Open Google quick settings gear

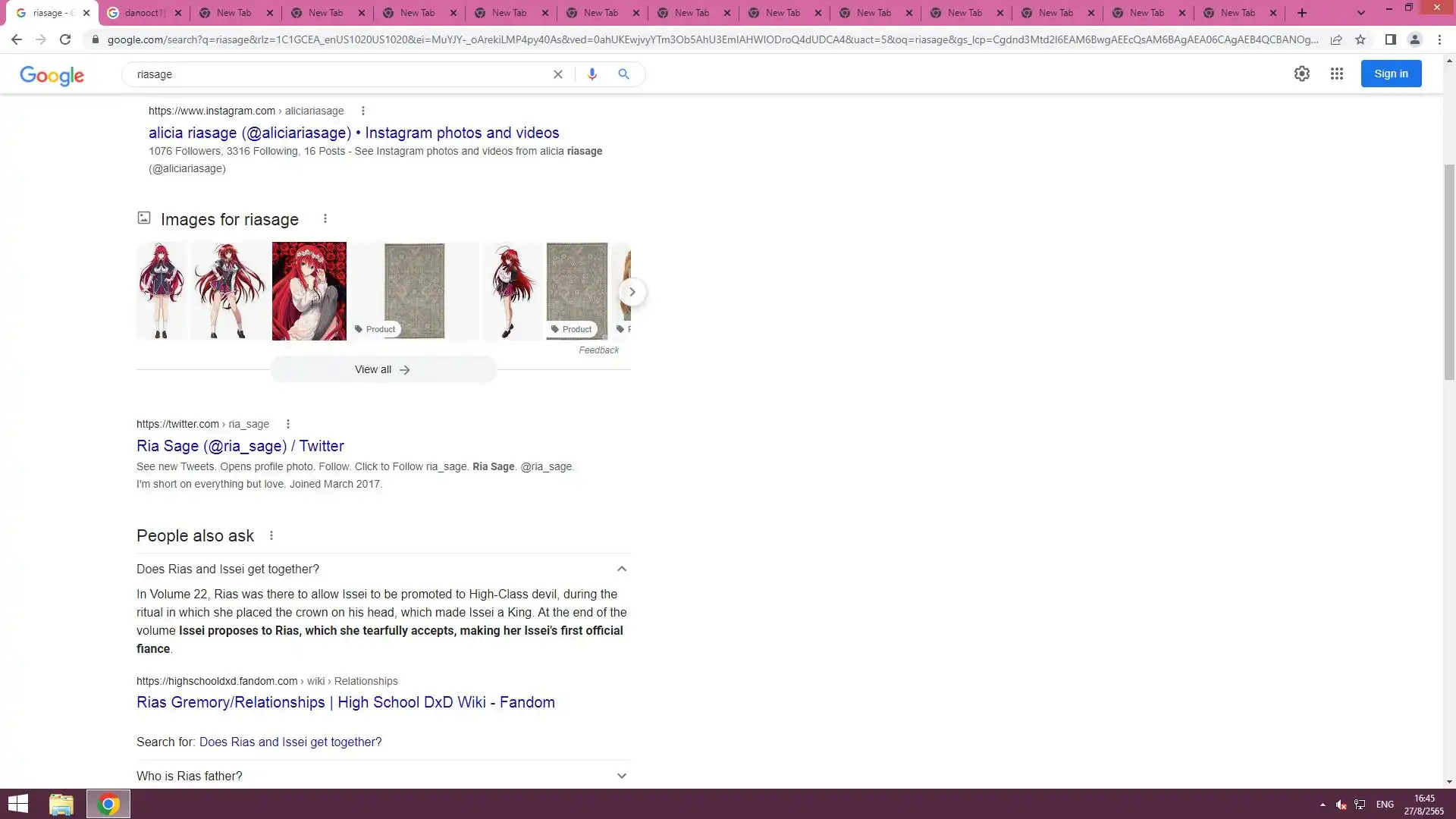click(1301, 74)
